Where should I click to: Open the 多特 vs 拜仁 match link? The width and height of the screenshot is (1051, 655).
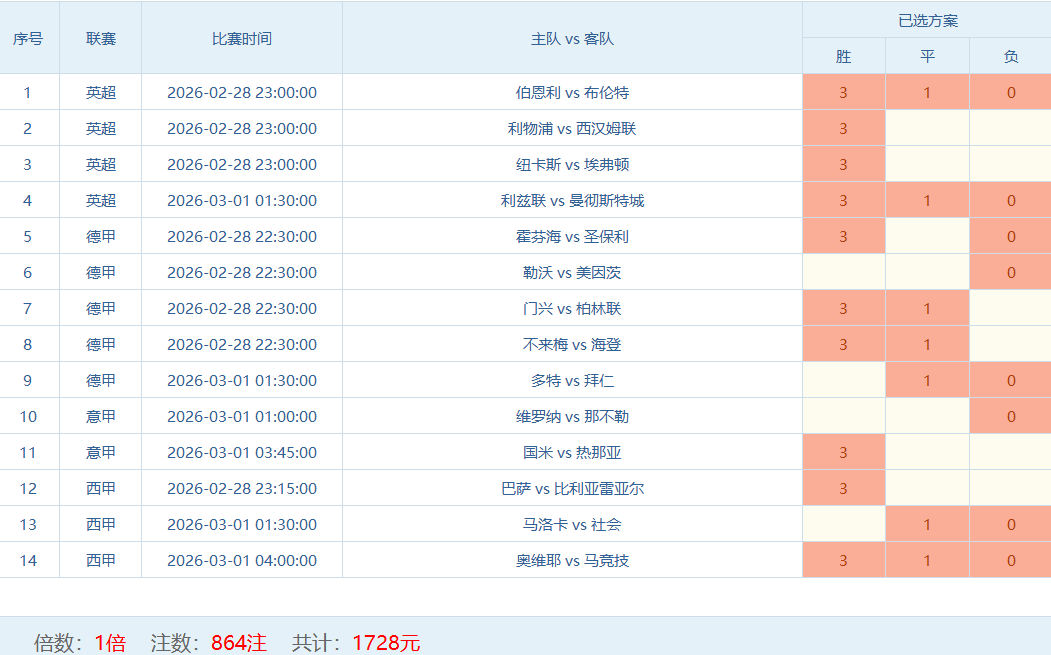pyautogui.click(x=572, y=380)
